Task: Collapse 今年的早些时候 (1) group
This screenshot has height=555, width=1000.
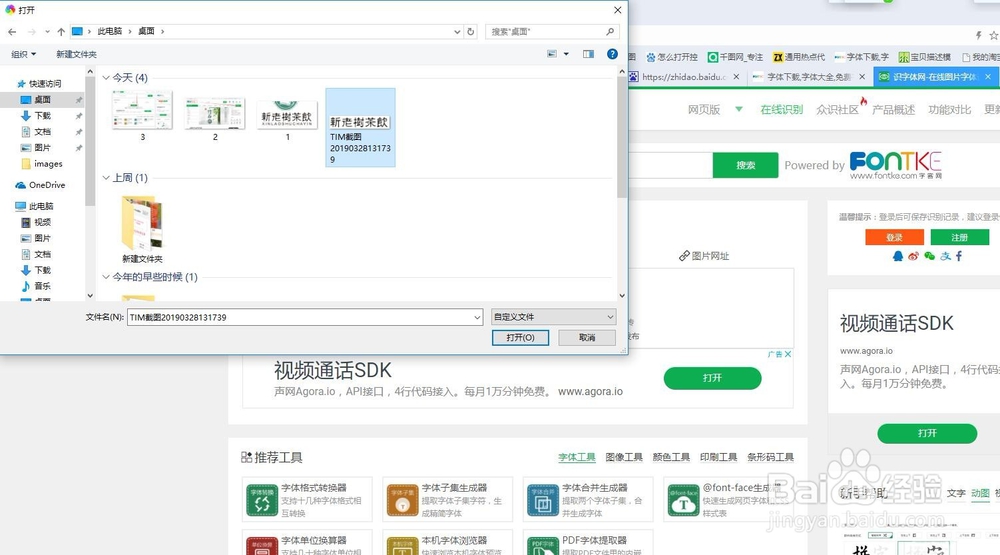Action: pyautogui.click(x=106, y=277)
